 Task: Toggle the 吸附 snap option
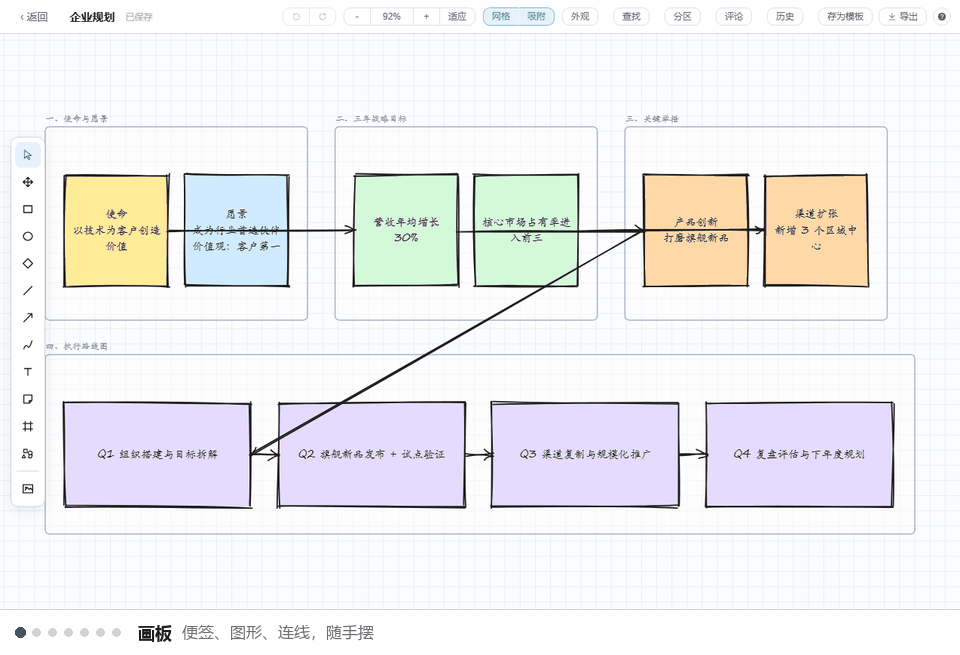tap(536, 17)
